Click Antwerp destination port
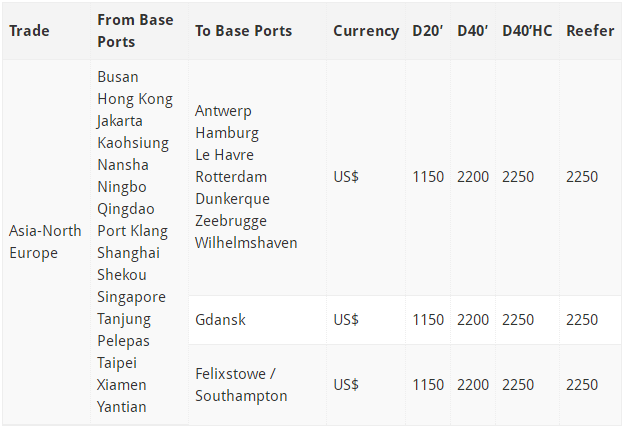The width and height of the screenshot is (625, 428). 223,111
